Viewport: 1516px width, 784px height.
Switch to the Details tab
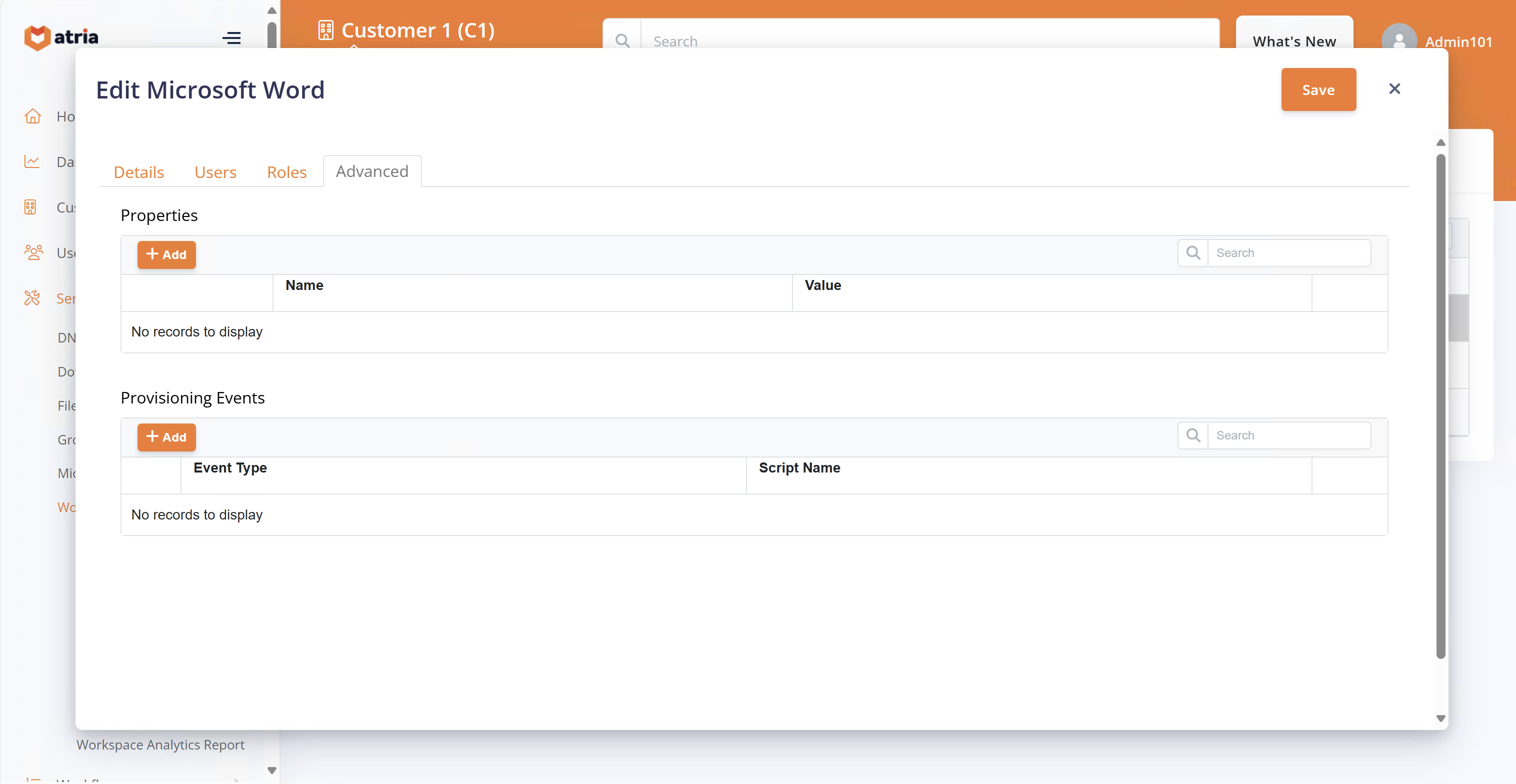click(139, 172)
